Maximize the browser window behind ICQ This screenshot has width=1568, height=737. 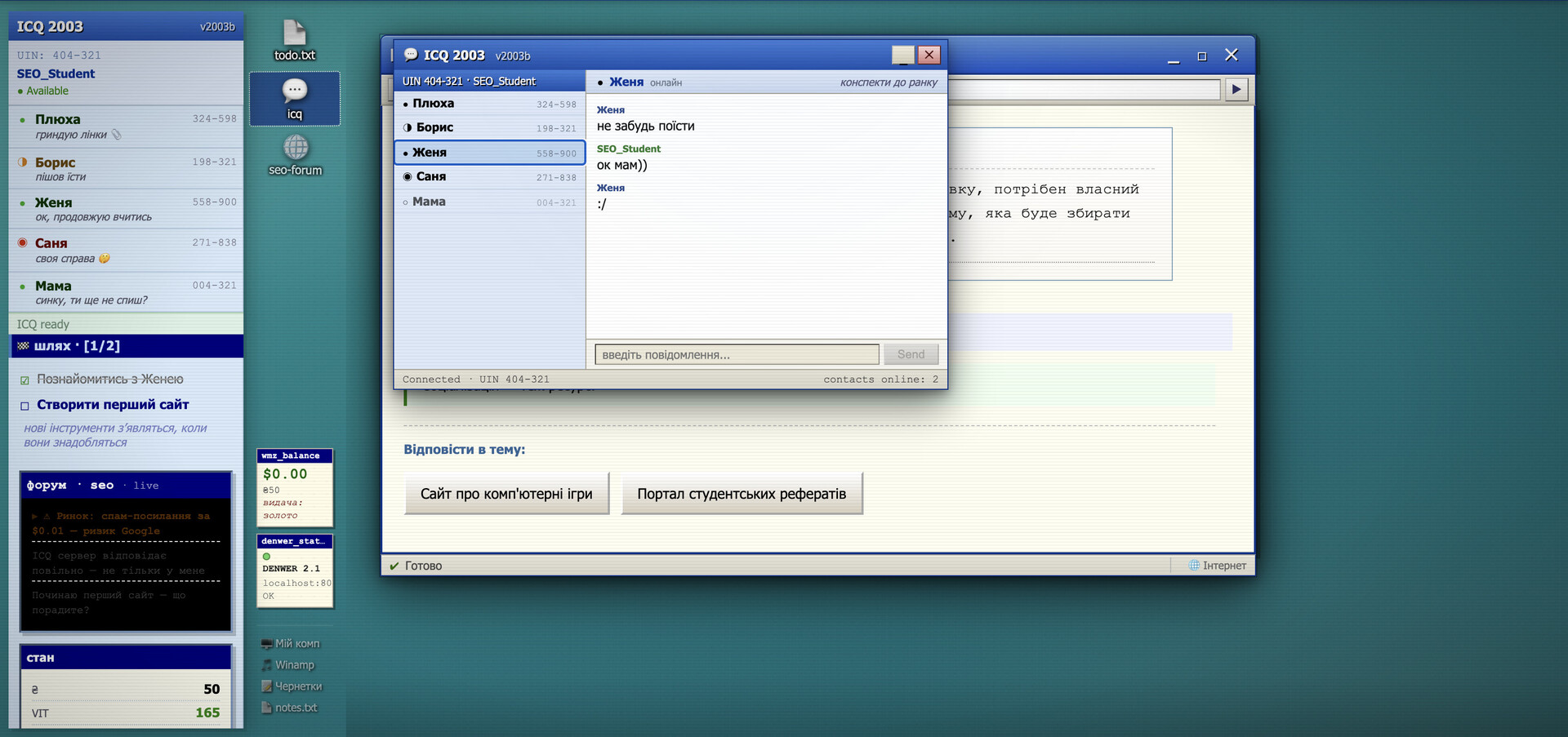pyautogui.click(x=1201, y=55)
